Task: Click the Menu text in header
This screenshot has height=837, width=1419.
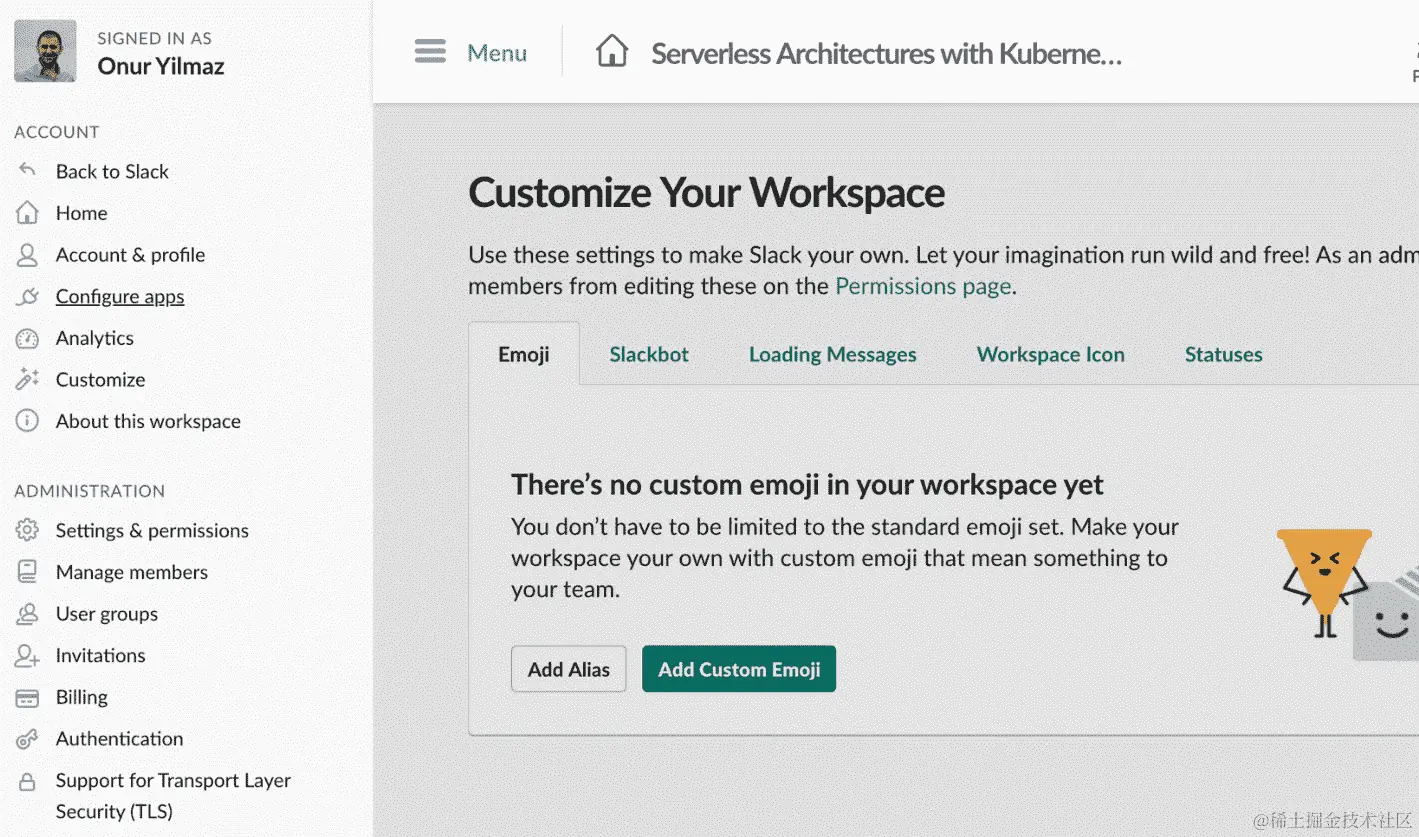Action: 497,52
